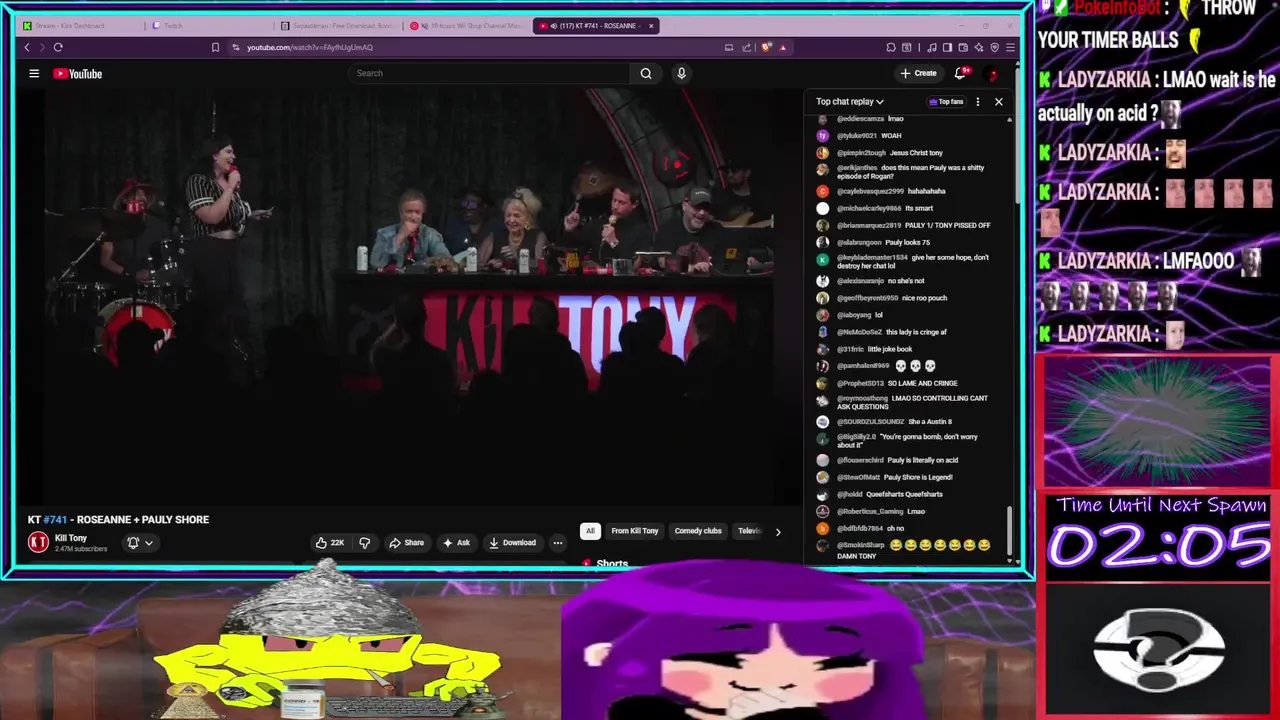Expand the Top chat replay dropdown

coord(850,101)
